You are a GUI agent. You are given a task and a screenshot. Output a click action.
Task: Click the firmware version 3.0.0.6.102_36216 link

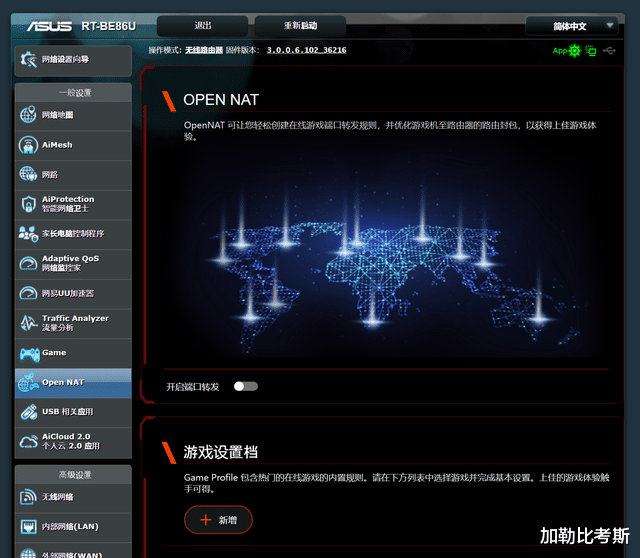307,50
